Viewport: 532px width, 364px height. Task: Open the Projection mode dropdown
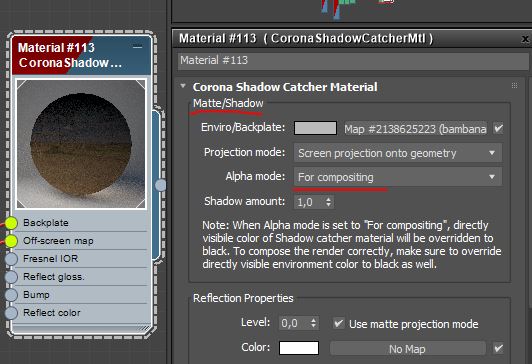[398, 153]
